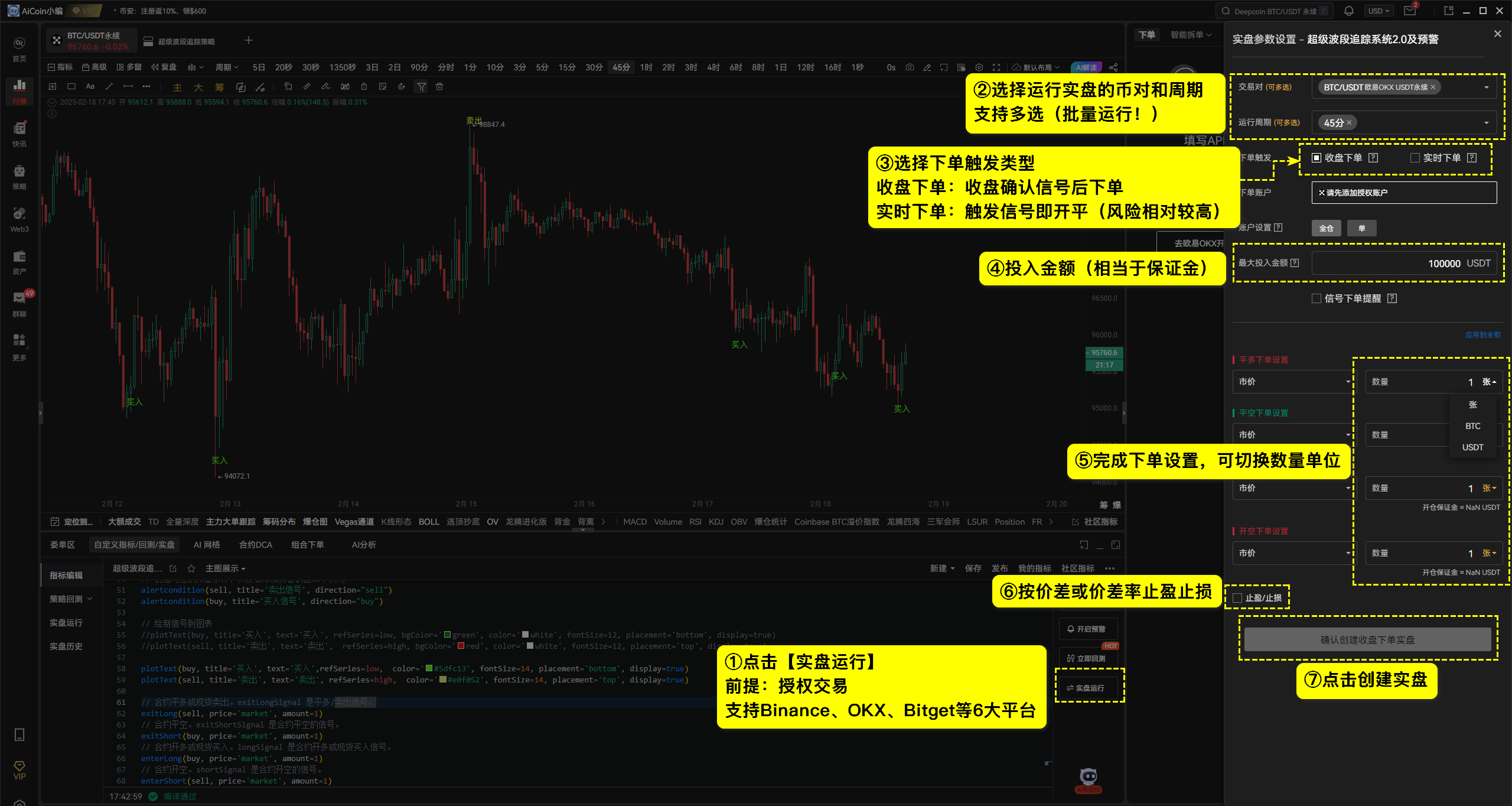Click the 开启预警 button
The height and width of the screenshot is (806, 1512).
tap(1088, 629)
